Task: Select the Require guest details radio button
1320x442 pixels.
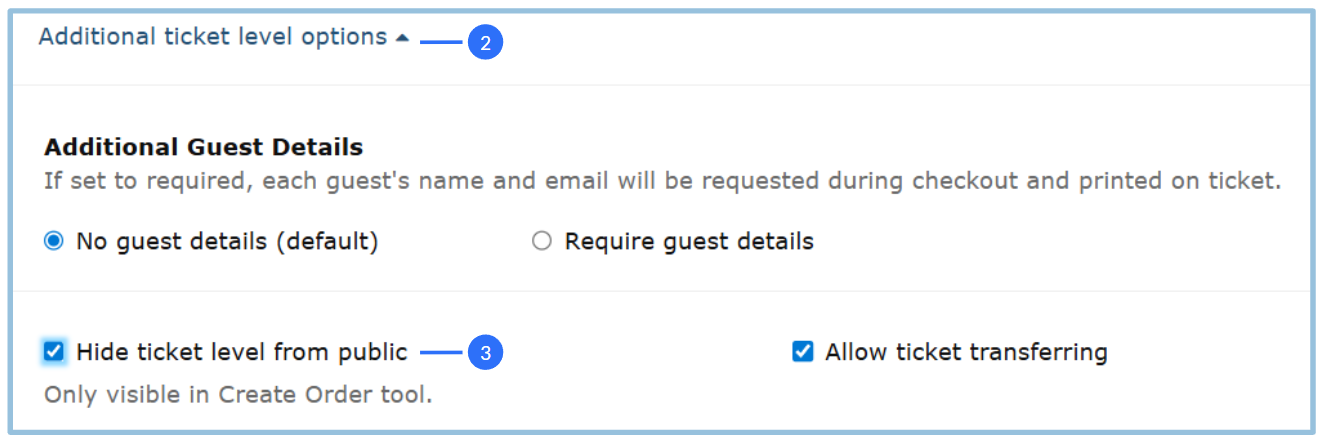Action: coord(542,241)
